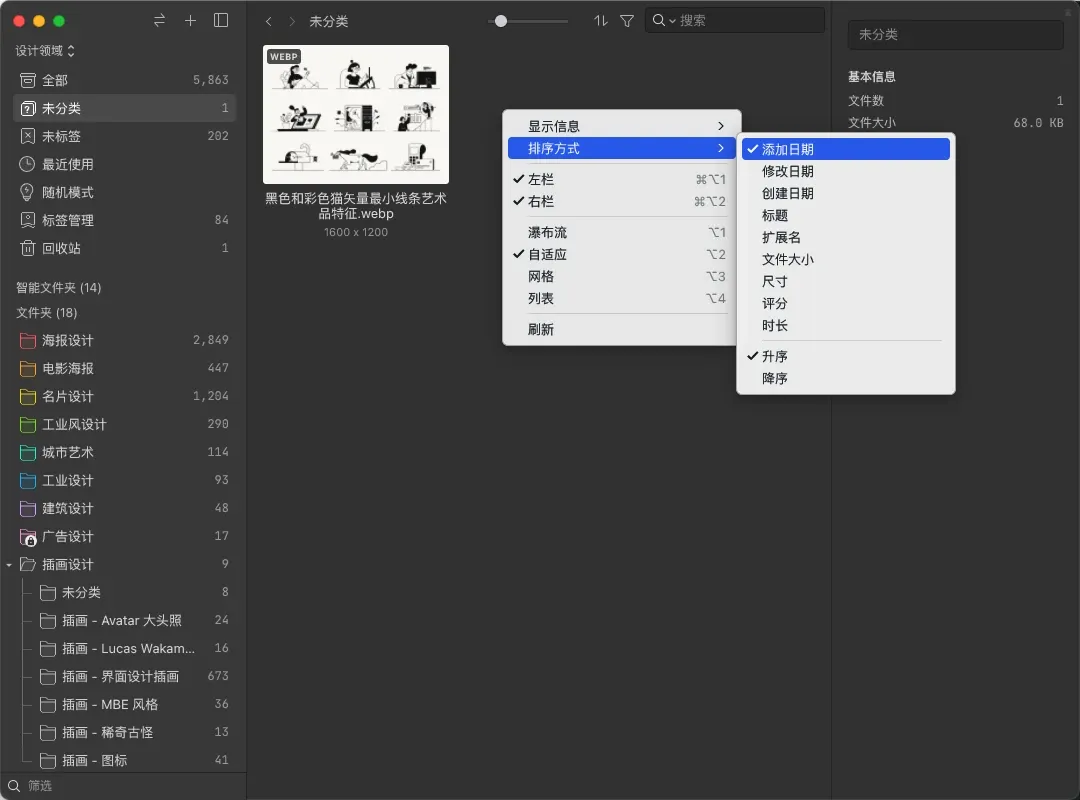The width and height of the screenshot is (1080, 800).
Task: Select the 全部 library icon
Action: [x=28, y=81]
